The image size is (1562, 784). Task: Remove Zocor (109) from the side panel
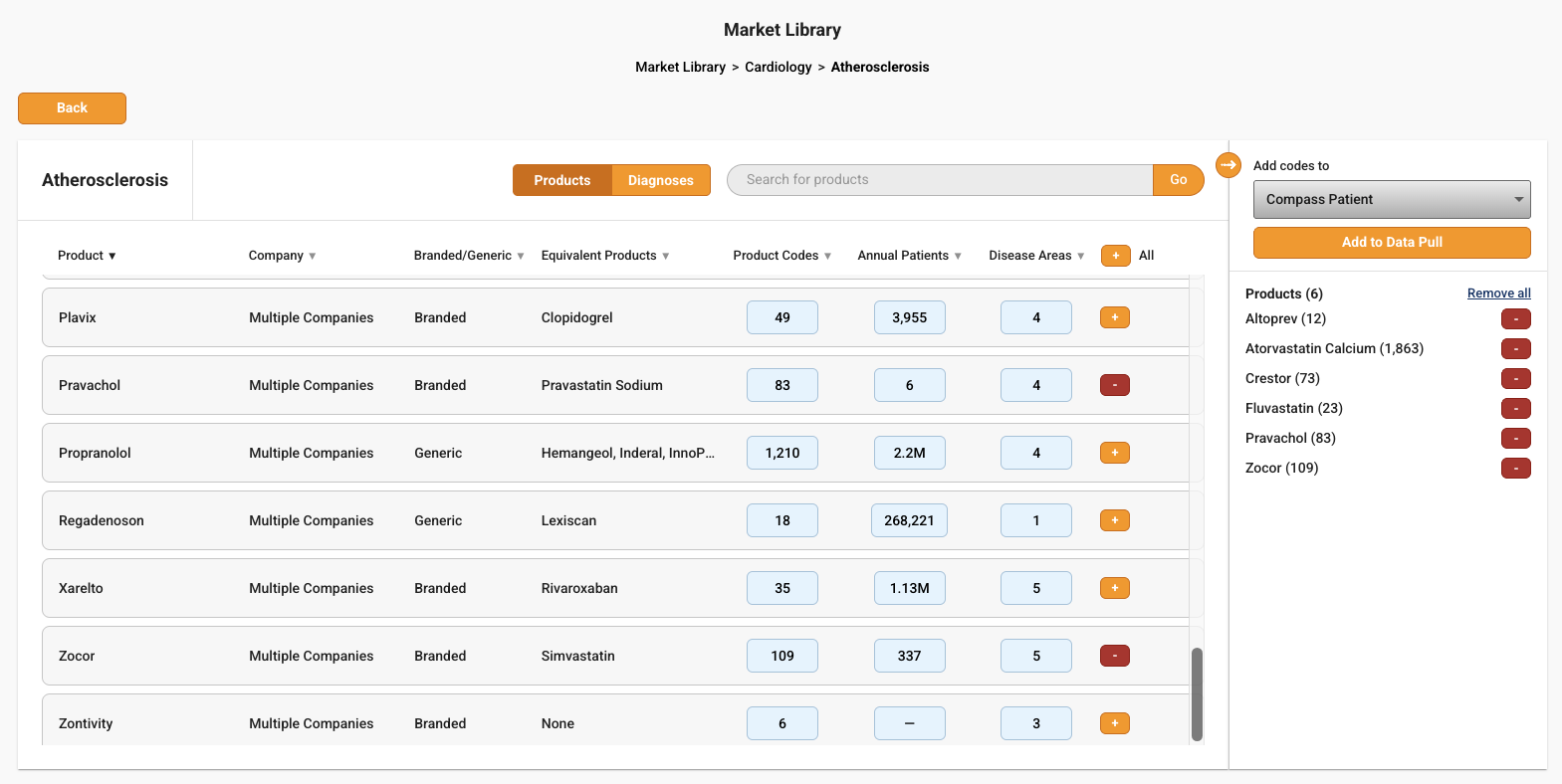pos(1516,468)
